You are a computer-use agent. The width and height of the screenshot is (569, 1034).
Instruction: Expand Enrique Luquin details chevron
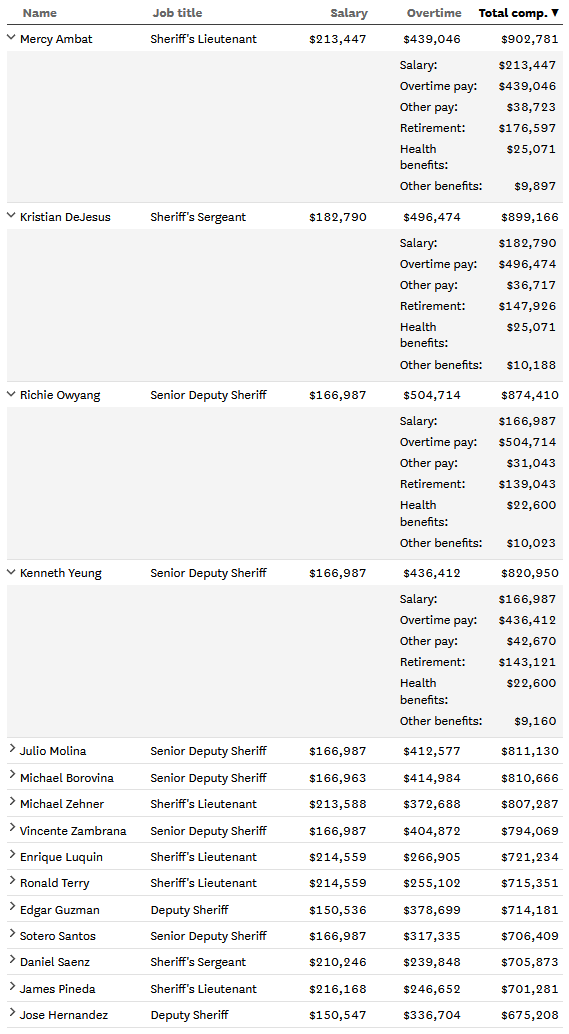coord(12,854)
